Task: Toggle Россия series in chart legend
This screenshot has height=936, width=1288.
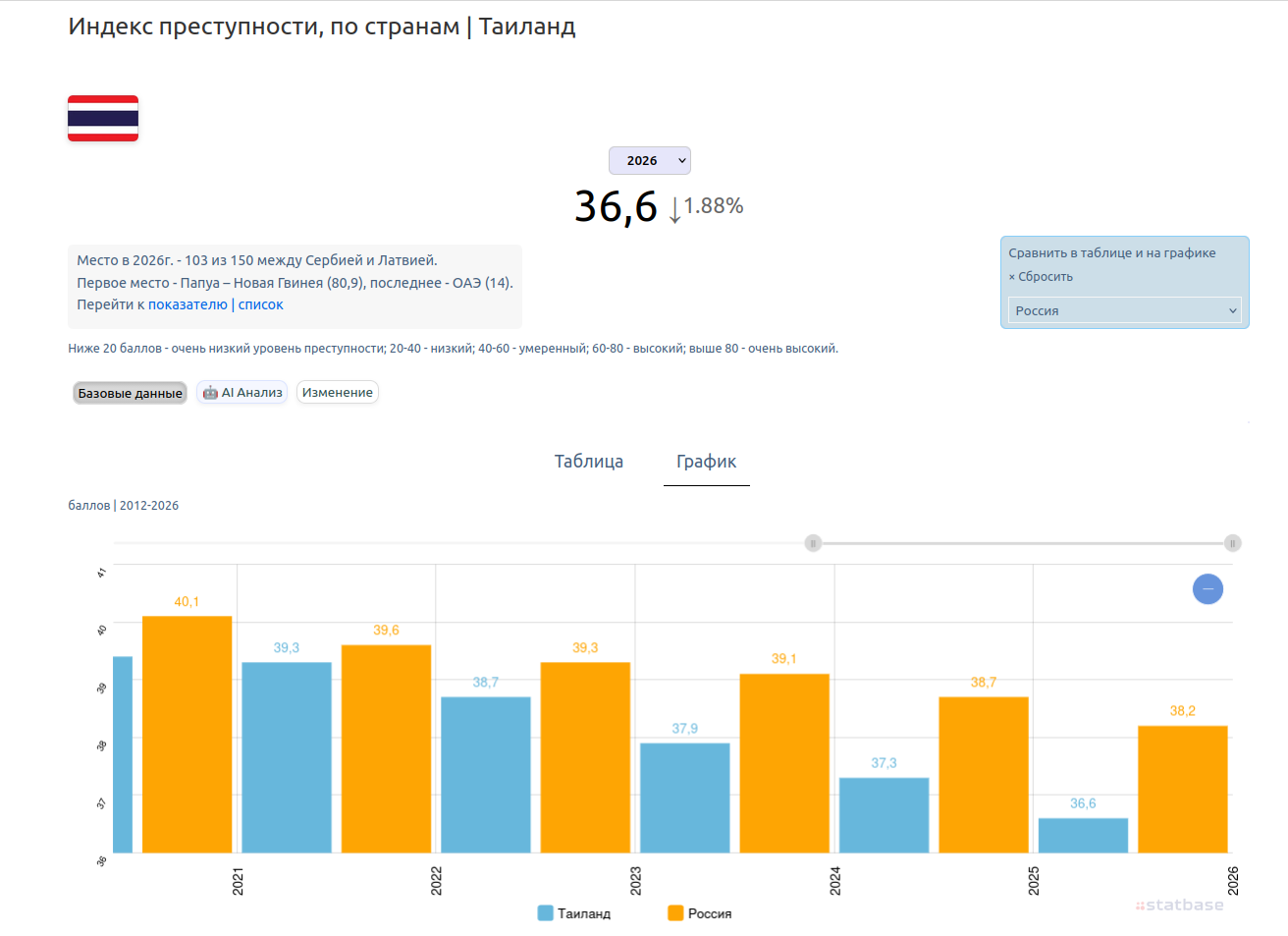Action: coord(700,913)
